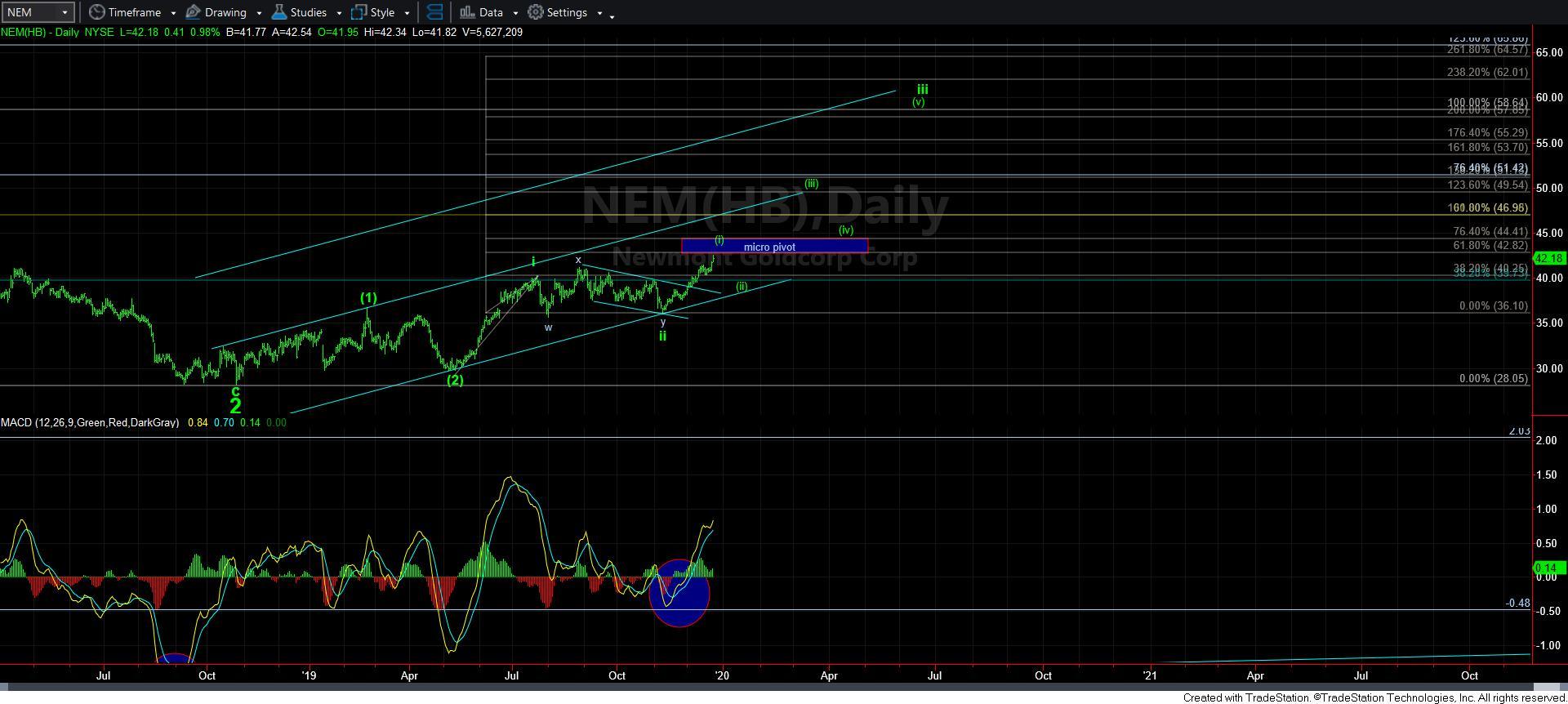The width and height of the screenshot is (1568, 704).
Task: Open the NEM symbol dropdown
Action: coord(65,12)
